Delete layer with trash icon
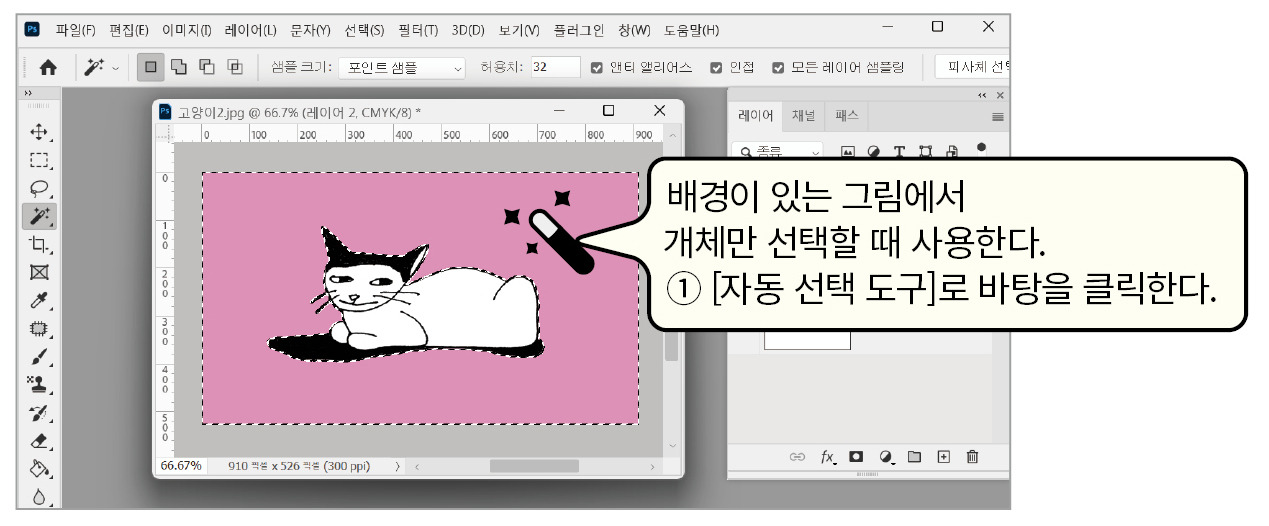Viewport: 1269px width, 526px height. point(972,457)
